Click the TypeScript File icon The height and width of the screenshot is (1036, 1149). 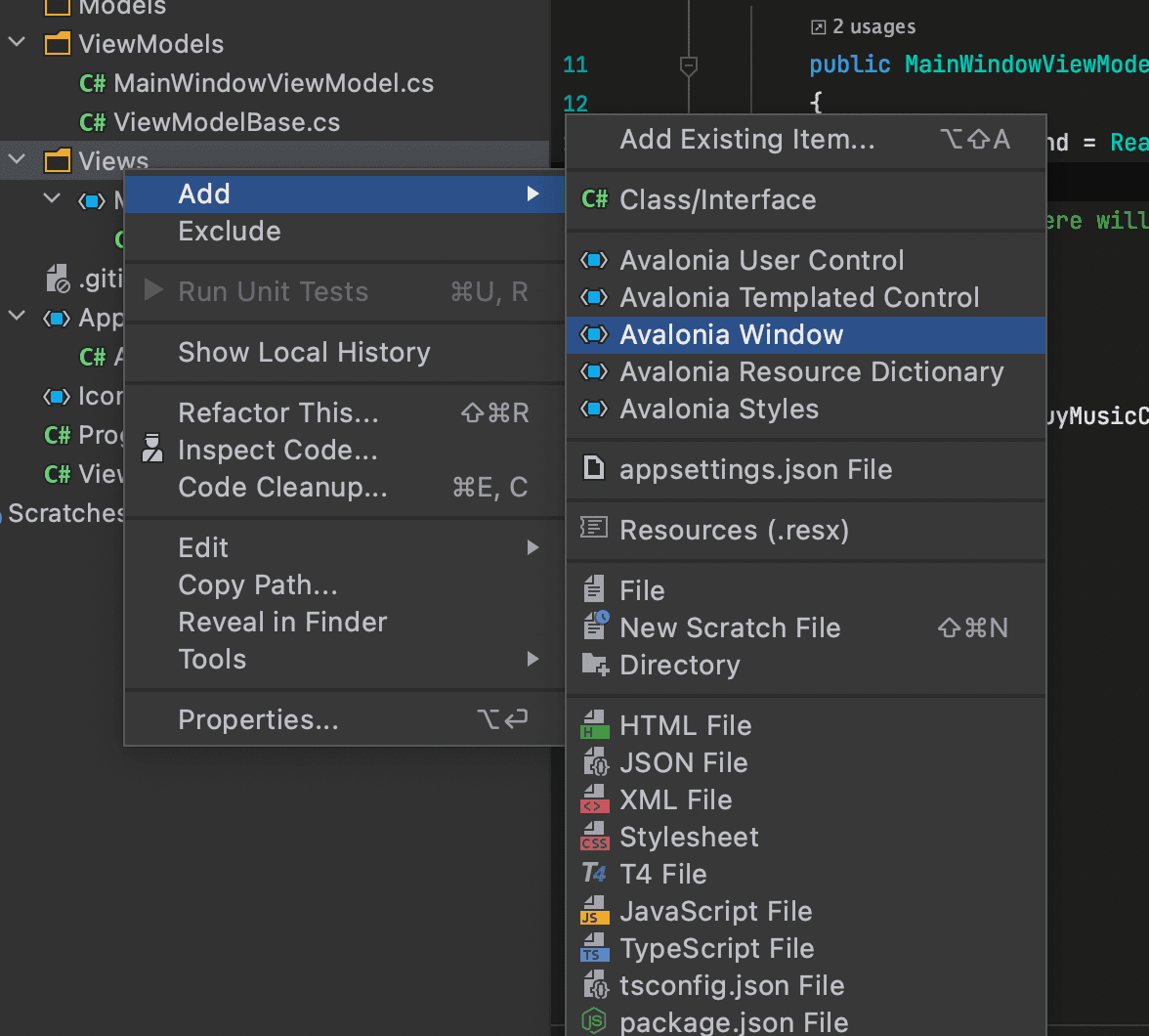pos(593,949)
